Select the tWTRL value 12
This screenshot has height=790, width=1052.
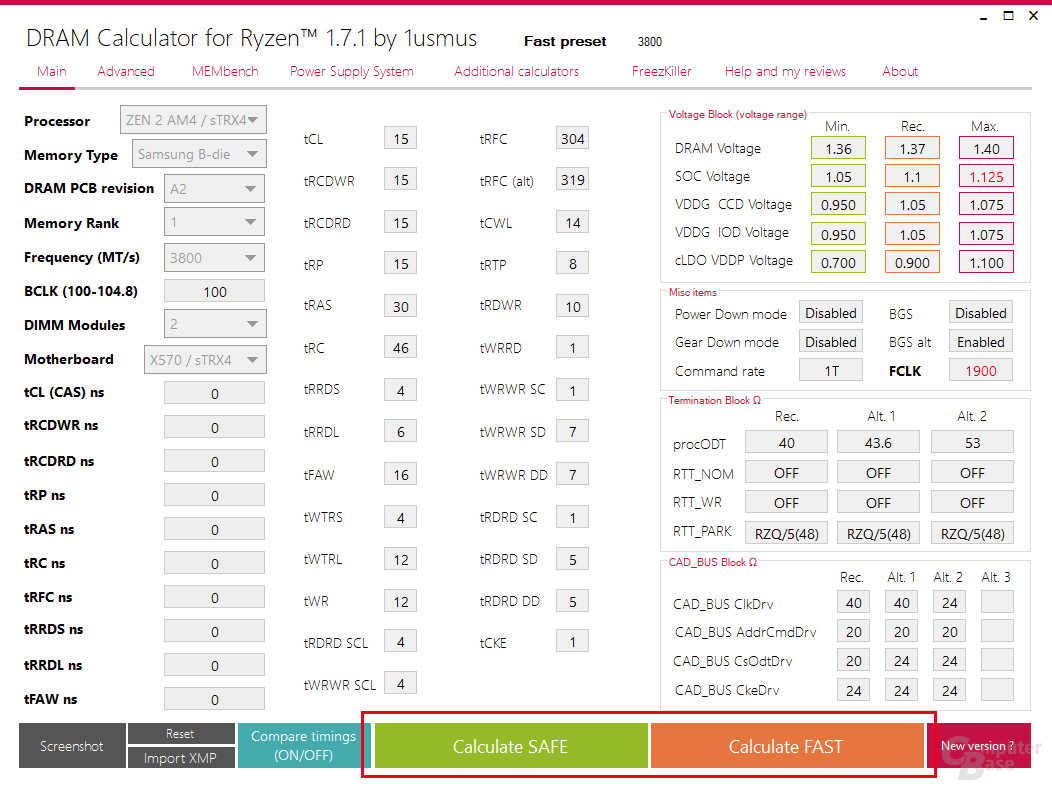click(x=401, y=559)
